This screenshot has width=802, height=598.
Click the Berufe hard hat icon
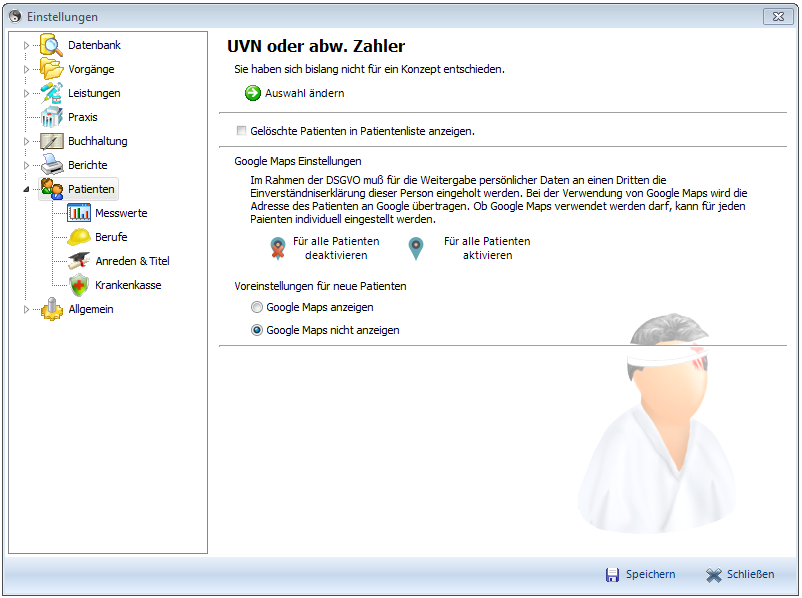[x=79, y=237]
